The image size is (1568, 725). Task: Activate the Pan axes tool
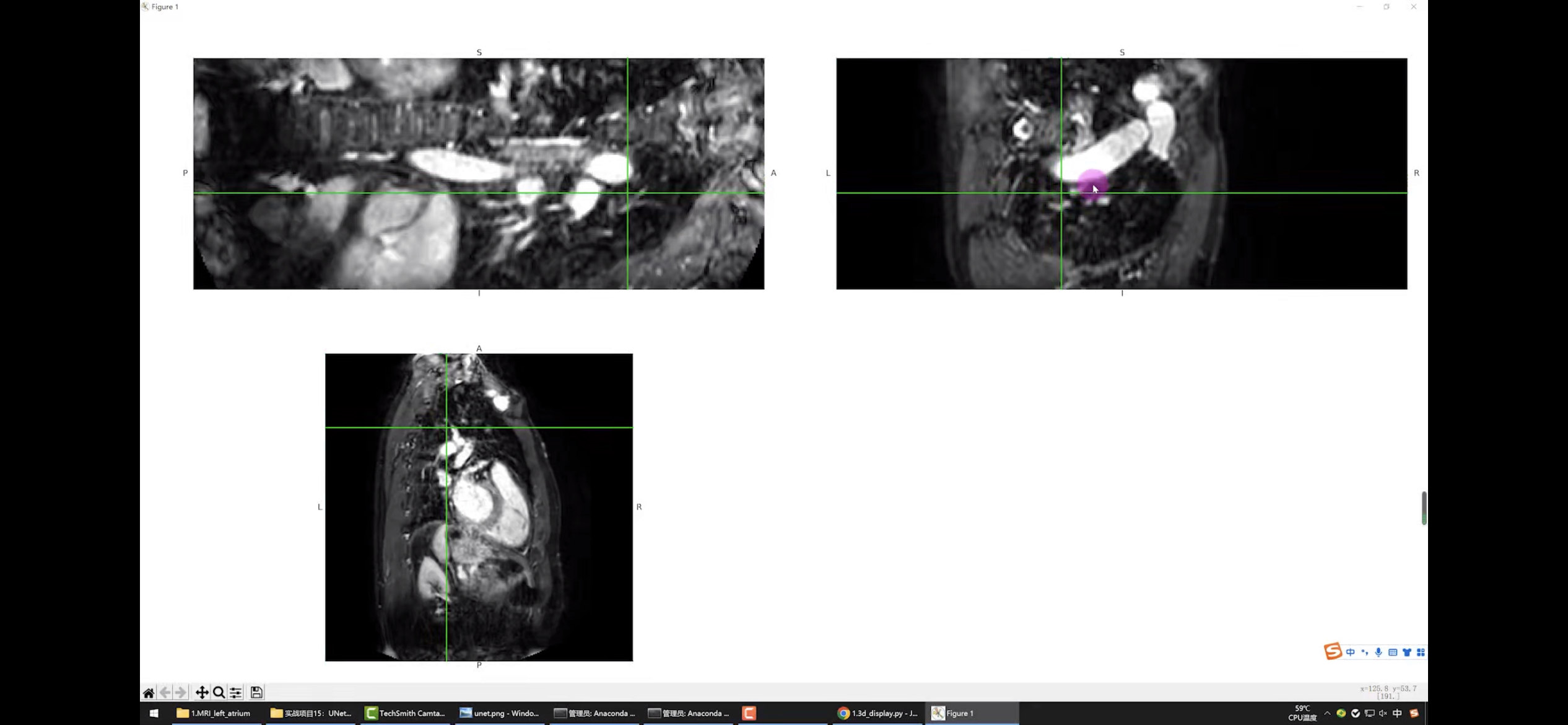[x=202, y=693]
